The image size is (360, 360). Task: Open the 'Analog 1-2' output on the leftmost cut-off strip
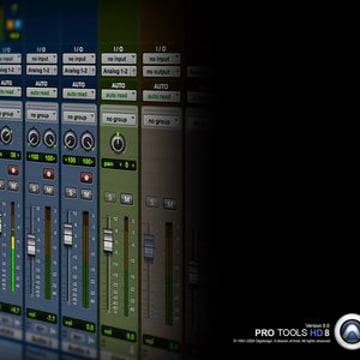[10, 70]
